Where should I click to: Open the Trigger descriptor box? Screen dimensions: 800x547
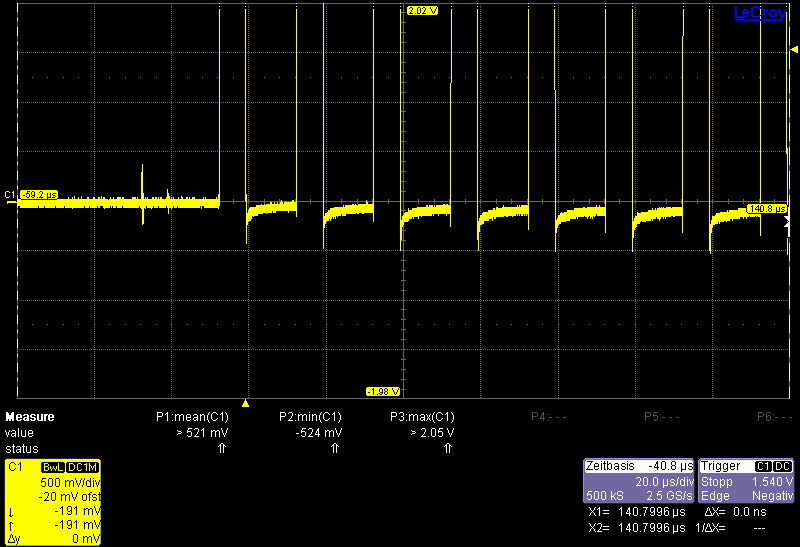tap(747, 482)
